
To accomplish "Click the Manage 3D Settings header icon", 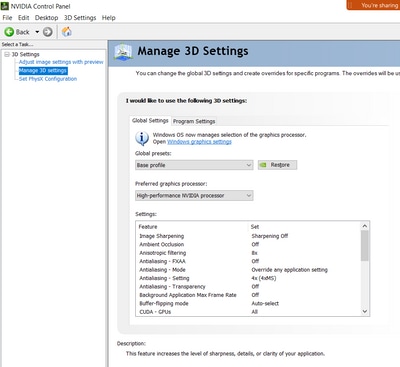I will tap(123, 52).
